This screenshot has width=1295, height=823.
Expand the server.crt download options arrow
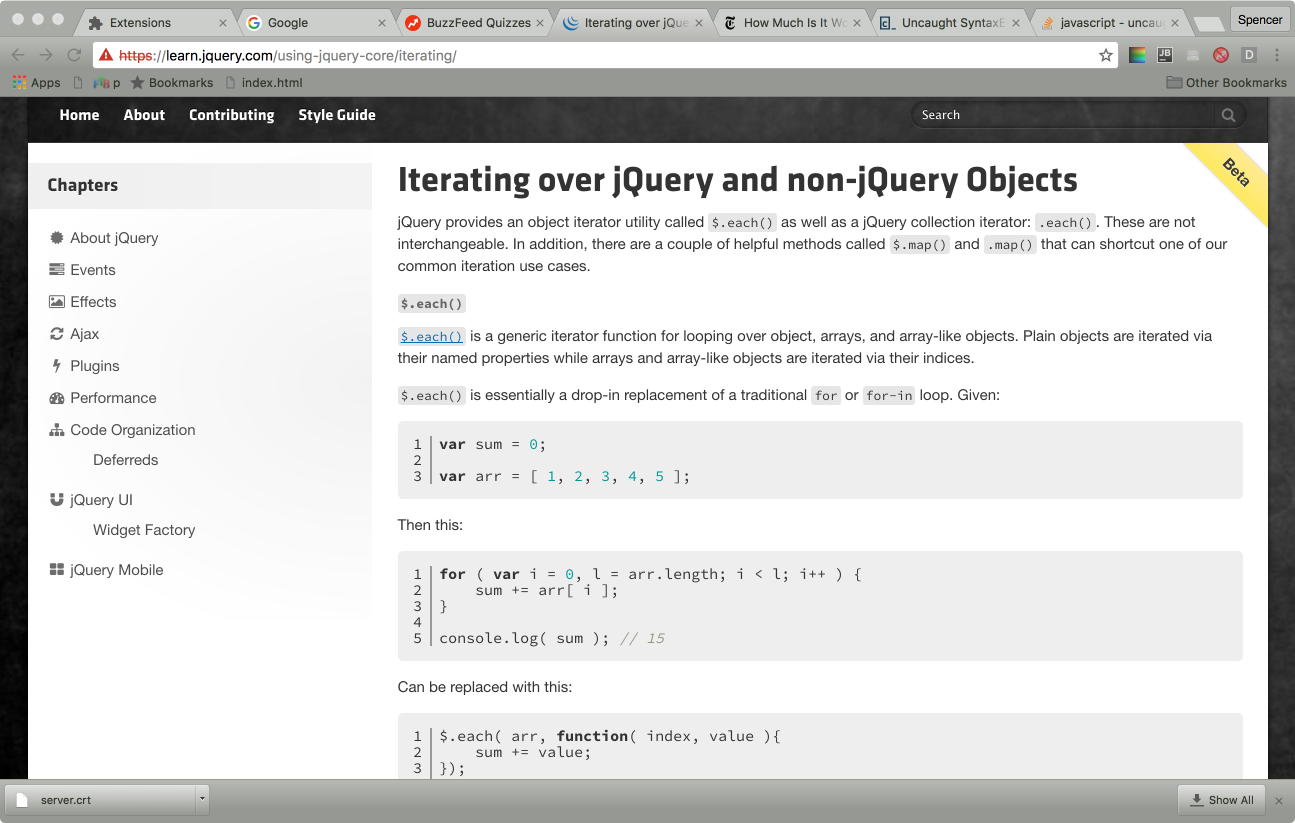pos(202,799)
